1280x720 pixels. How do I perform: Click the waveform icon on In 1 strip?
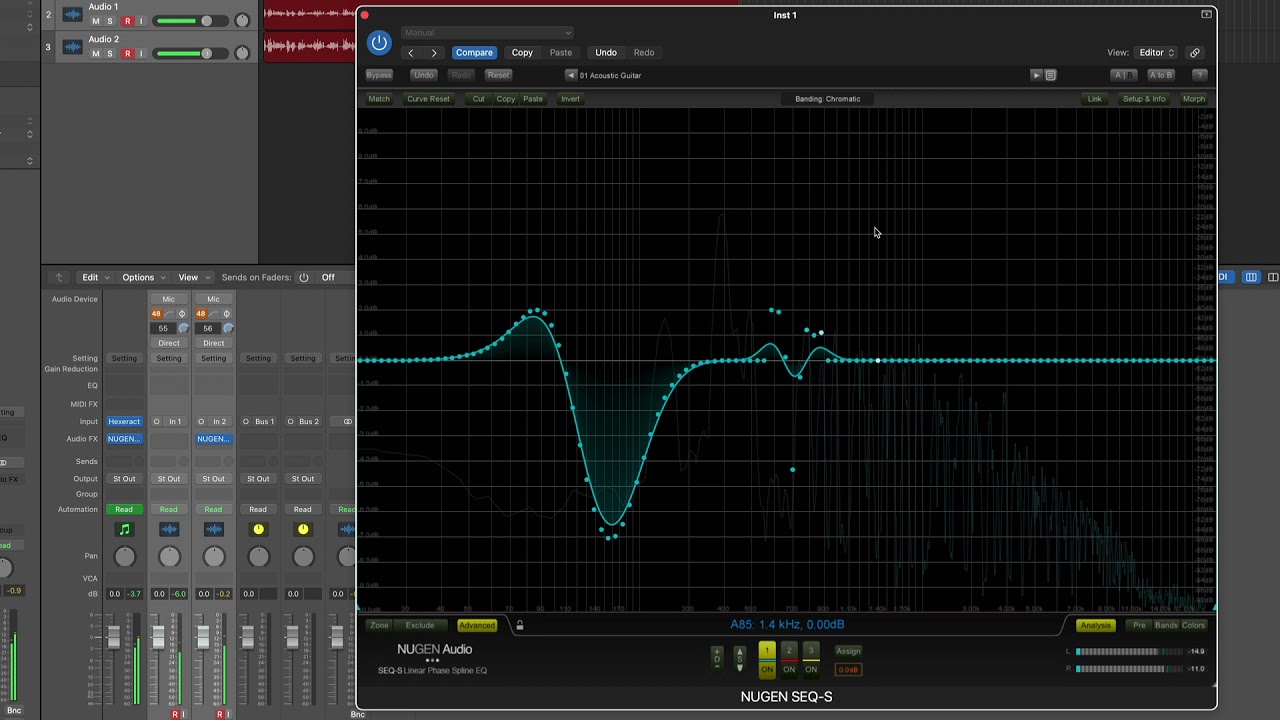[169, 529]
